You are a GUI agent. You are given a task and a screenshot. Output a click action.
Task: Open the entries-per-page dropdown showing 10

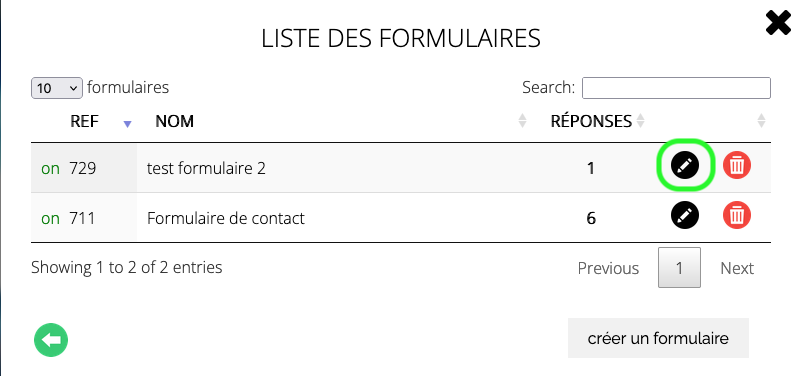tap(57, 88)
